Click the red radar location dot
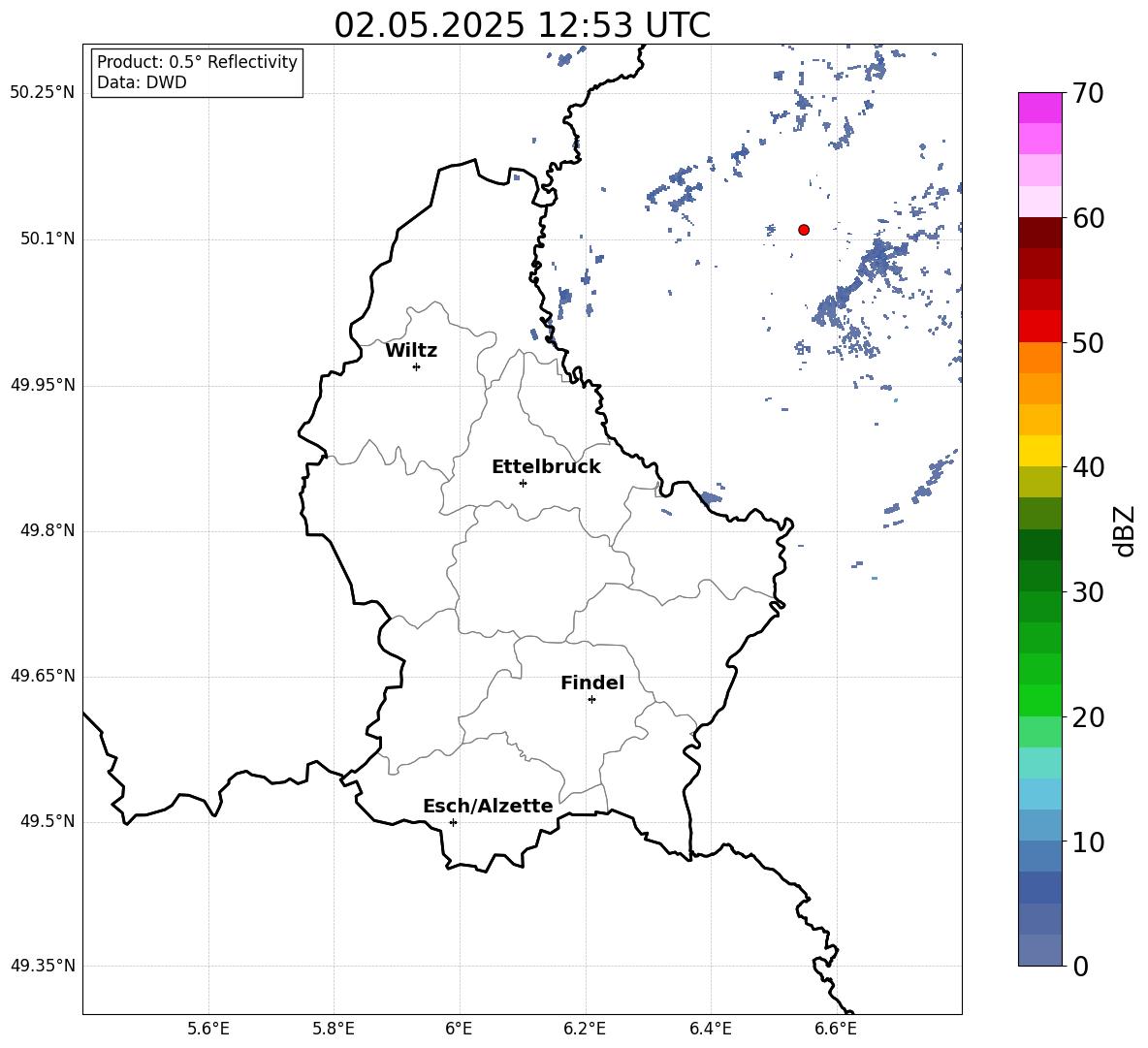Viewport: 1148px width, 1048px height. point(804,230)
